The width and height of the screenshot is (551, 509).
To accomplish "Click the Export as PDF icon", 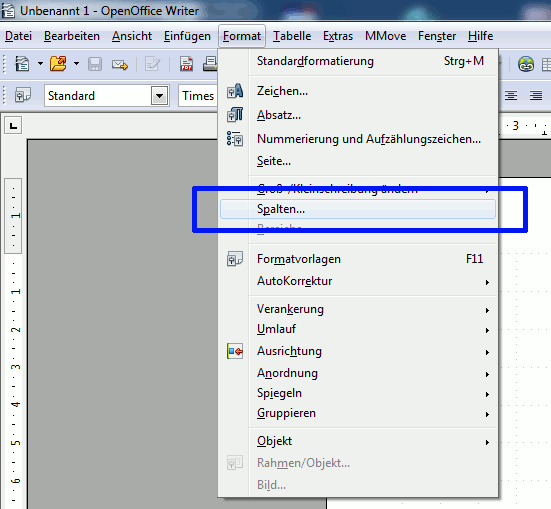I will pos(187,64).
